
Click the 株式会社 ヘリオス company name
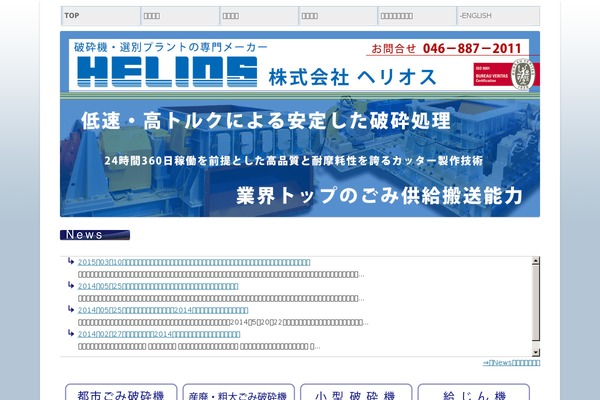coord(352,77)
